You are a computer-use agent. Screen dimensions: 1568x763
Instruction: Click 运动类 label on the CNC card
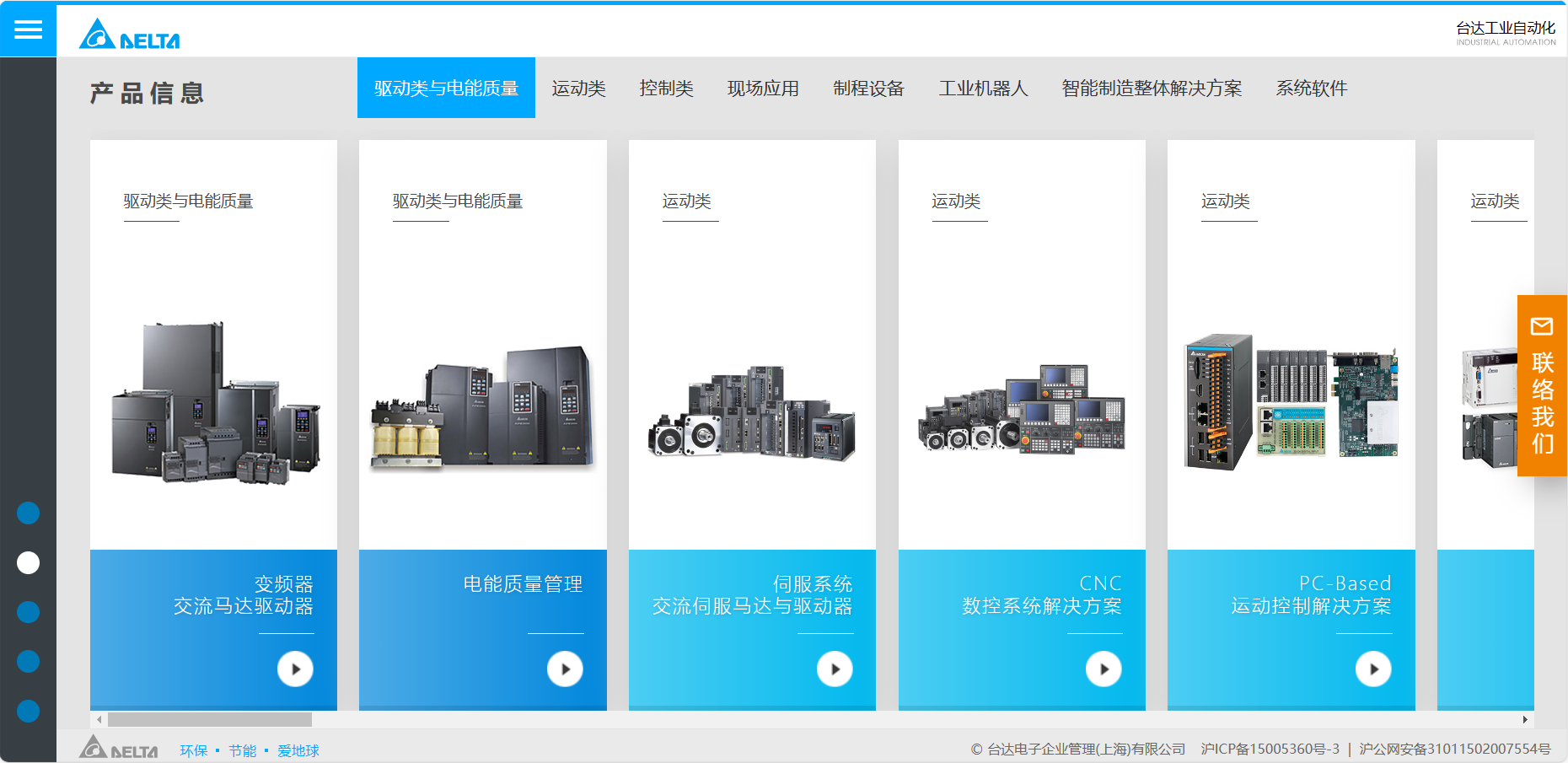tap(956, 201)
